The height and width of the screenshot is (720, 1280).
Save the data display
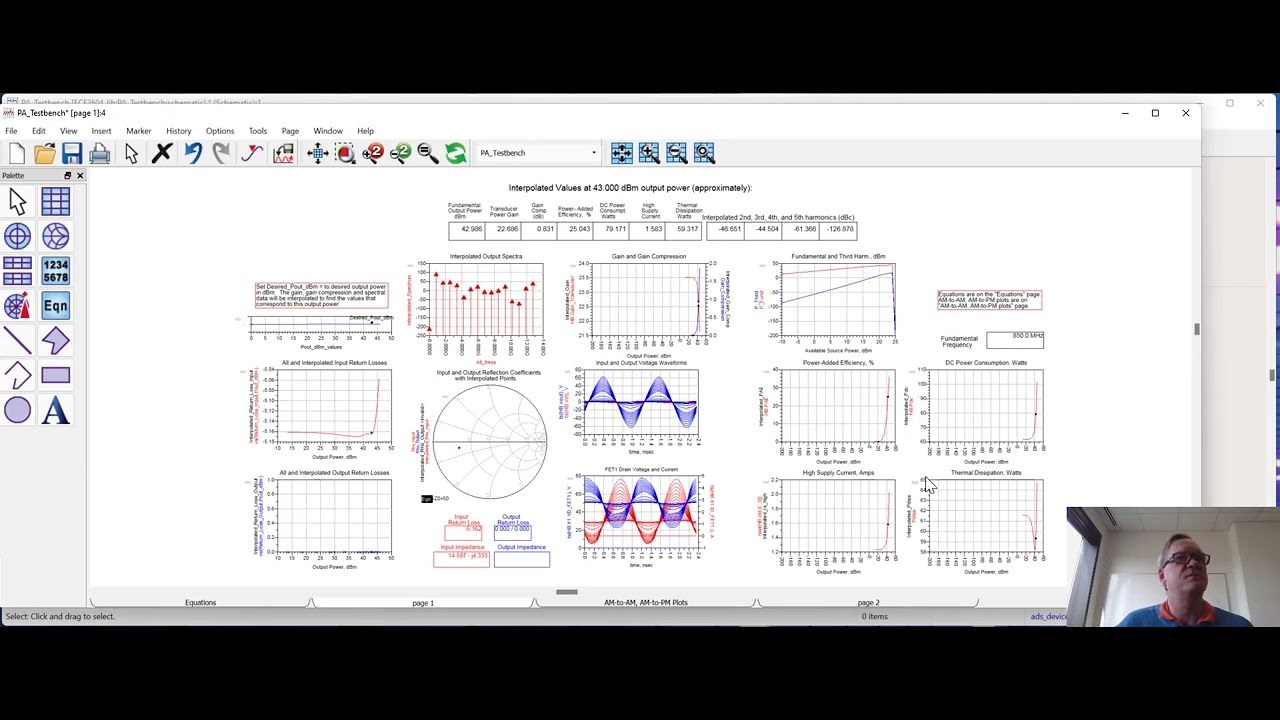(x=72, y=153)
